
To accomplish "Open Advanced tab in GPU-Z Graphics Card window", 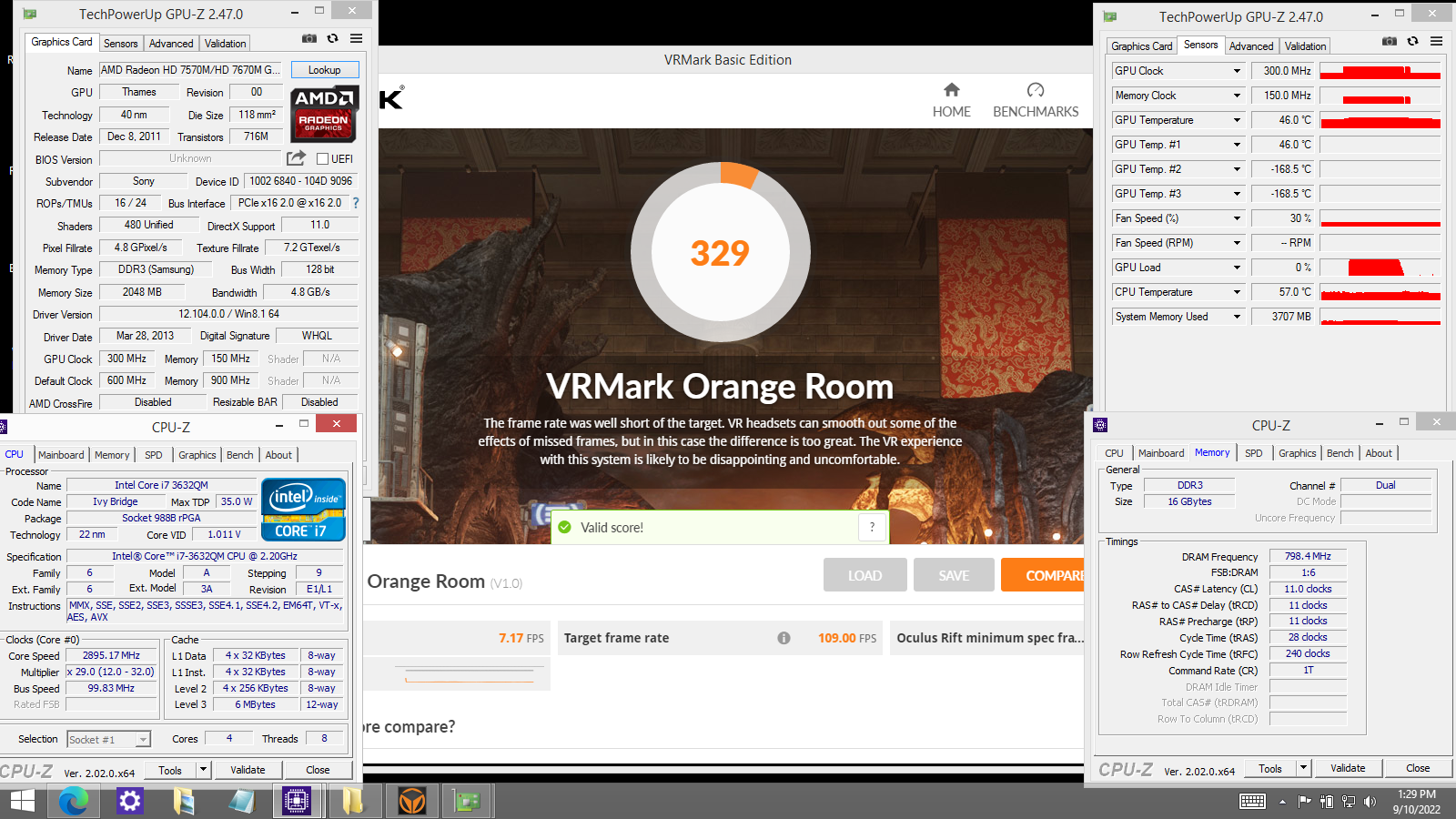I will pos(171,44).
